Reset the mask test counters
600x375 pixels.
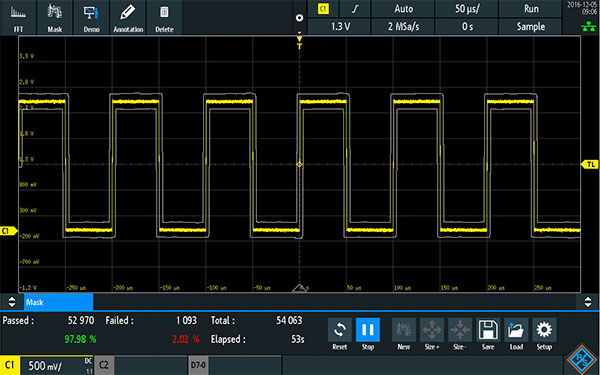[x=340, y=334]
